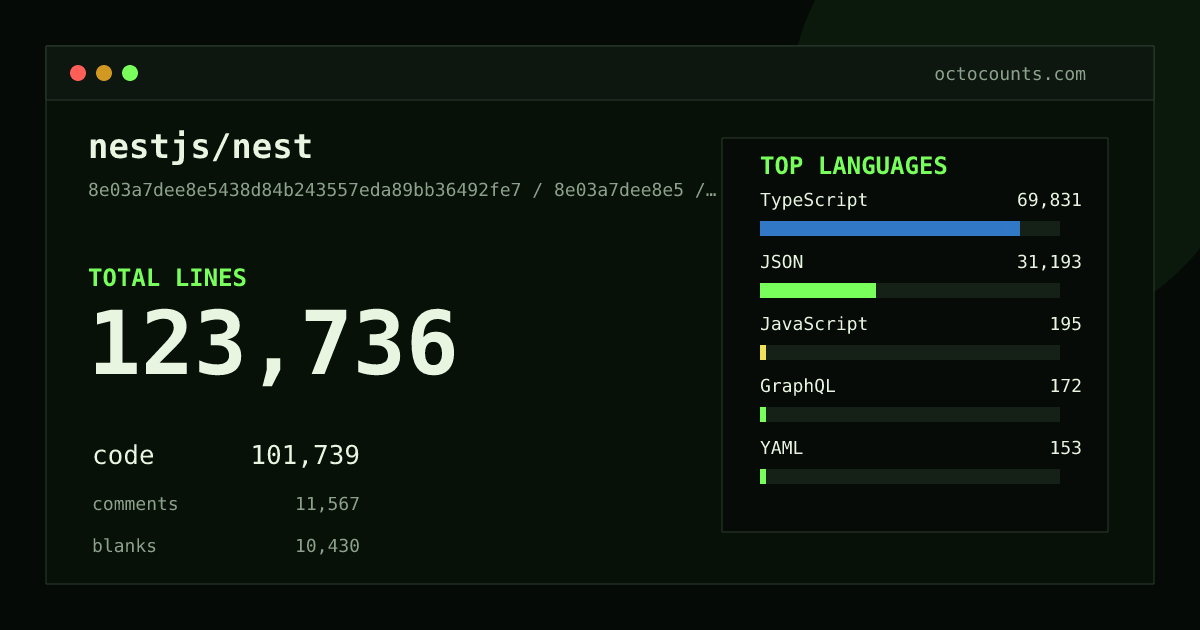Click the GraphQL language label

coord(797,386)
